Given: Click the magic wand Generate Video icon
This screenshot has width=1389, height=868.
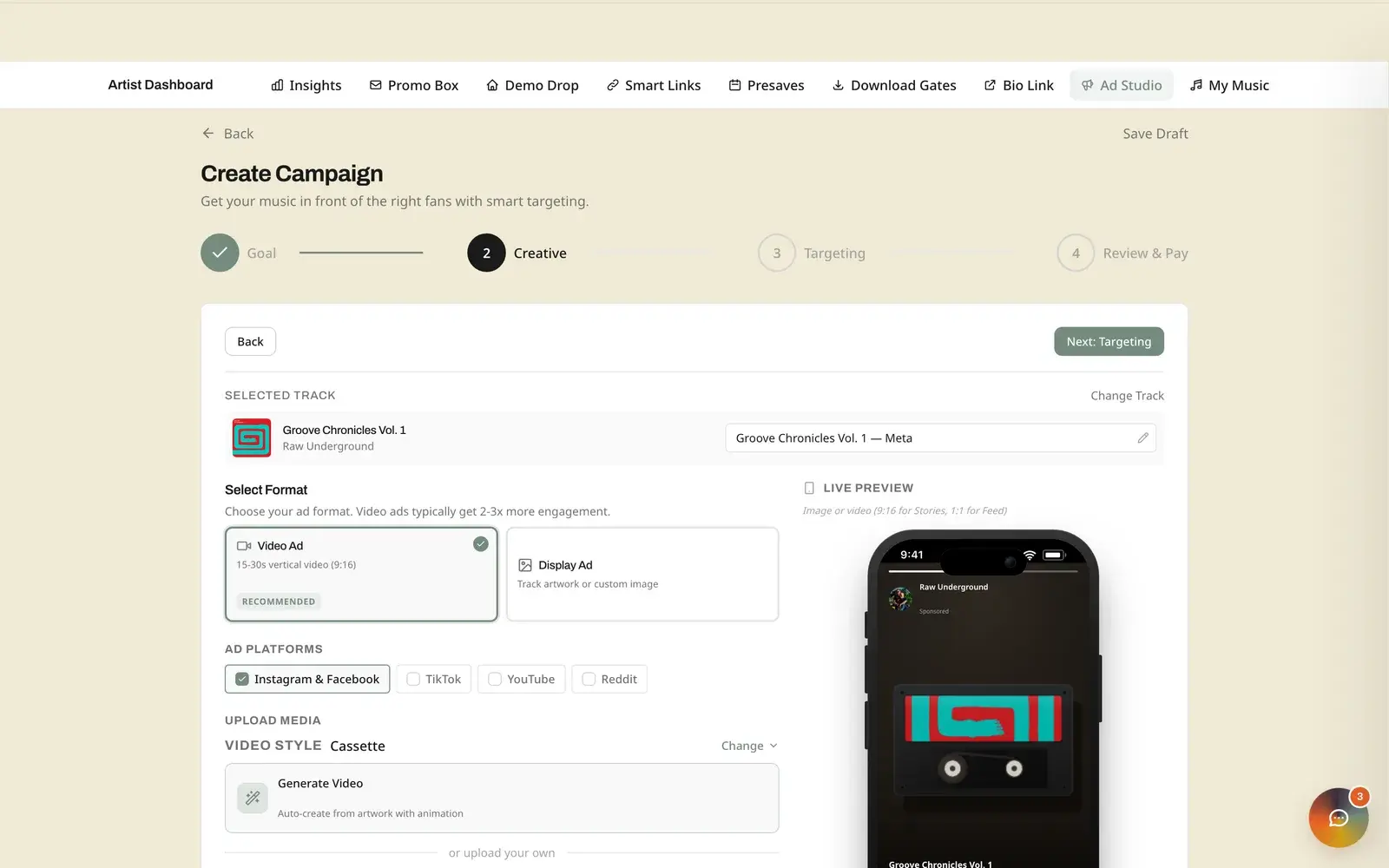Looking at the screenshot, I should (x=253, y=798).
